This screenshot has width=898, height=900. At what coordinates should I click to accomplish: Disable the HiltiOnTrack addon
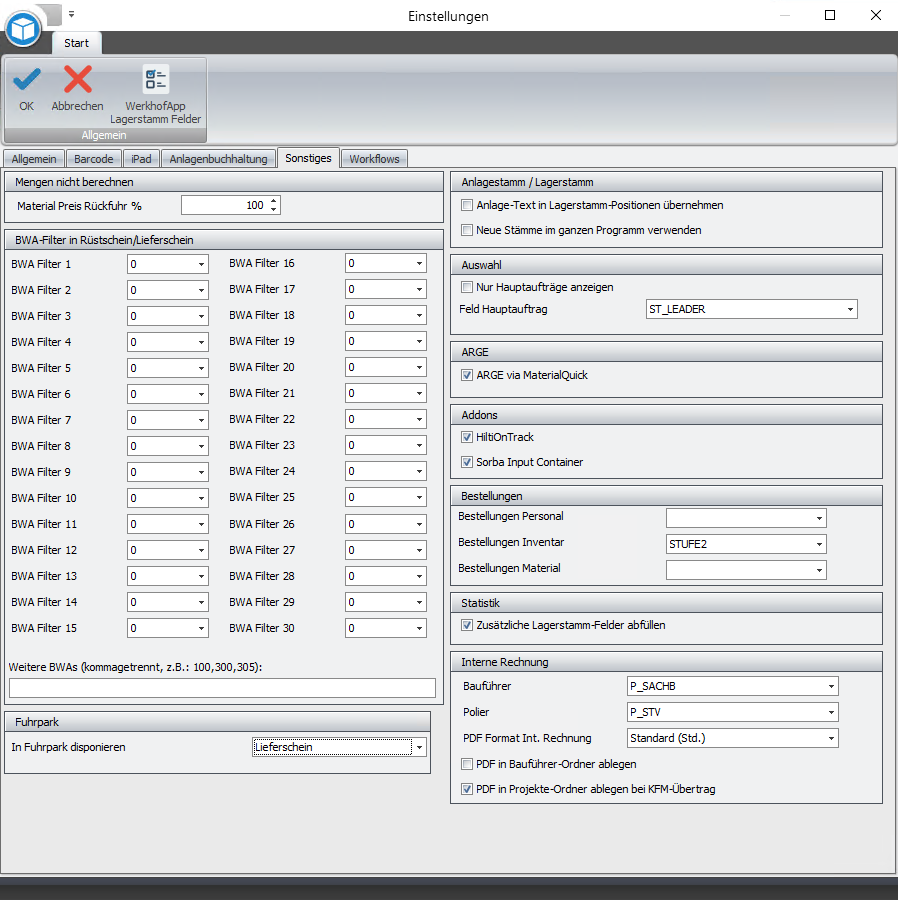tap(467, 437)
